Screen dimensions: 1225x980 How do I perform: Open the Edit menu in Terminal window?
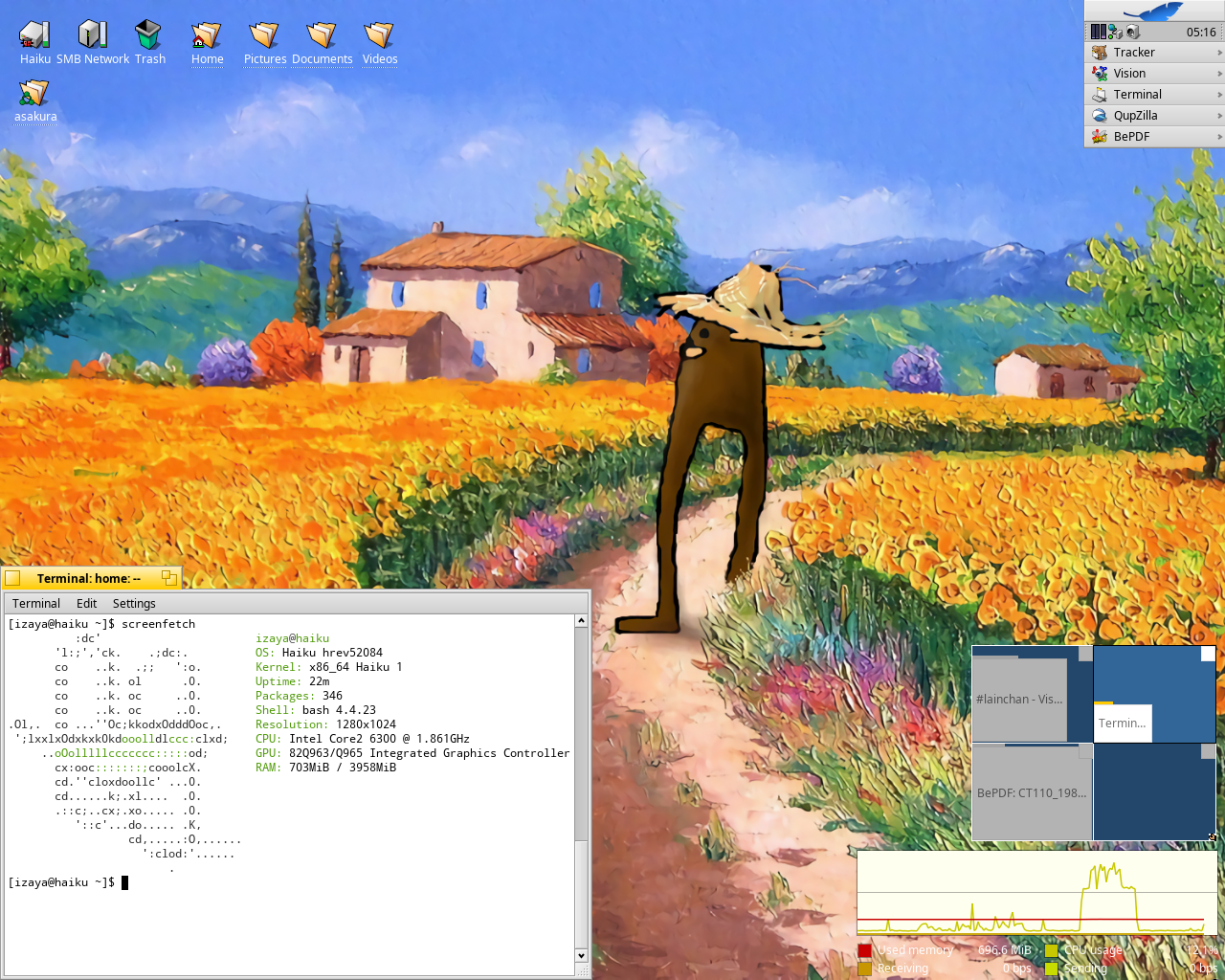point(87,604)
